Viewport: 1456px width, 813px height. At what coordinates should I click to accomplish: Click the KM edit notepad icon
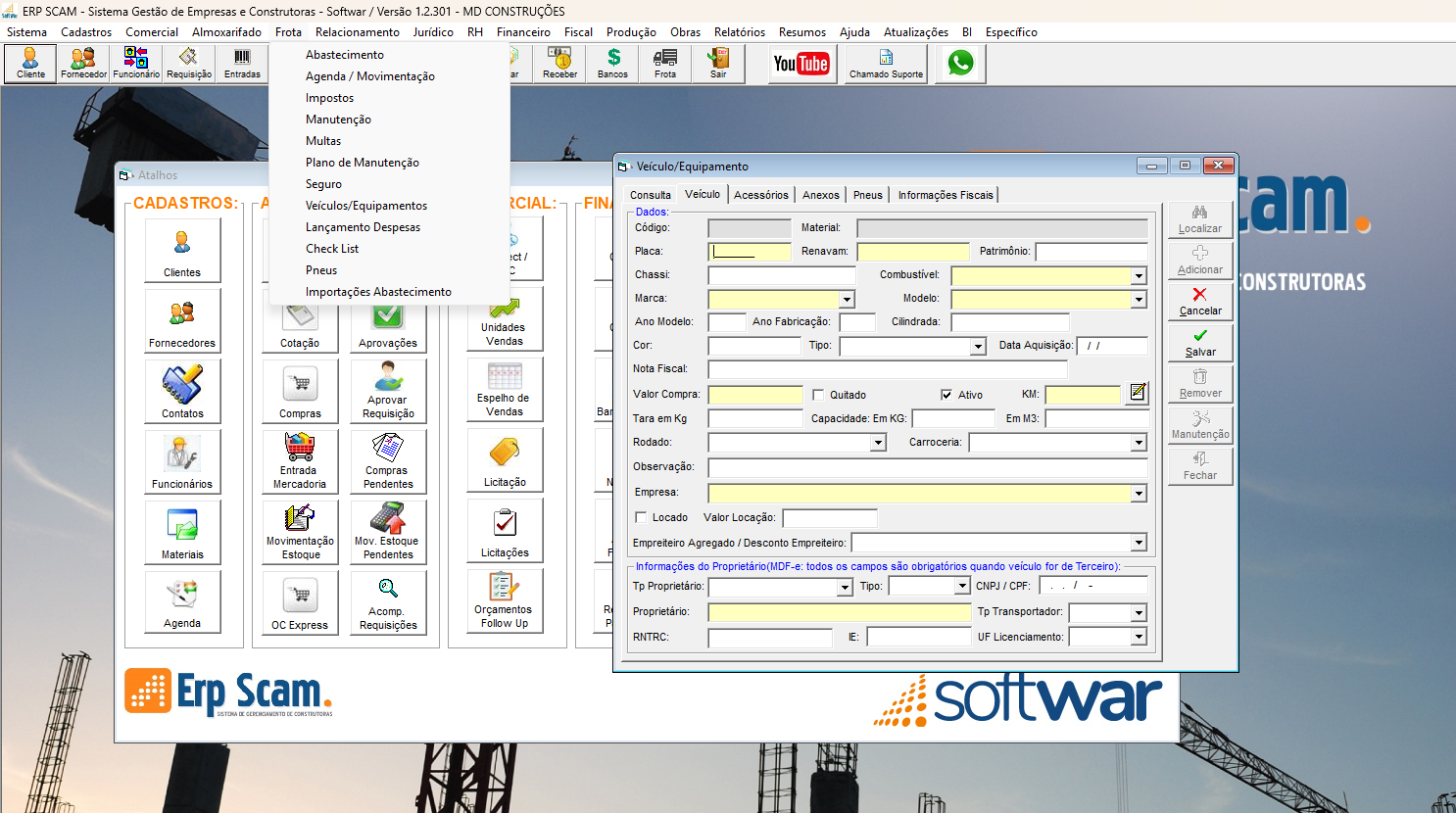1138,393
